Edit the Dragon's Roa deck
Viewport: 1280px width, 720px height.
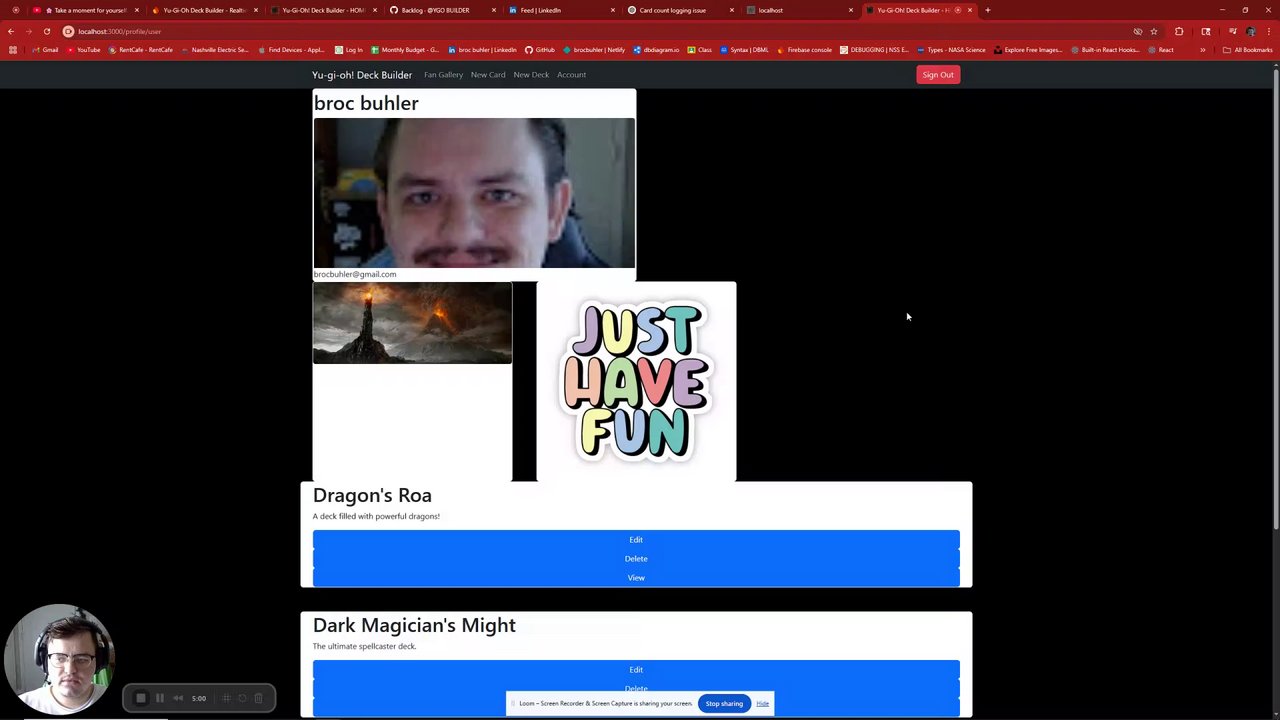636,540
